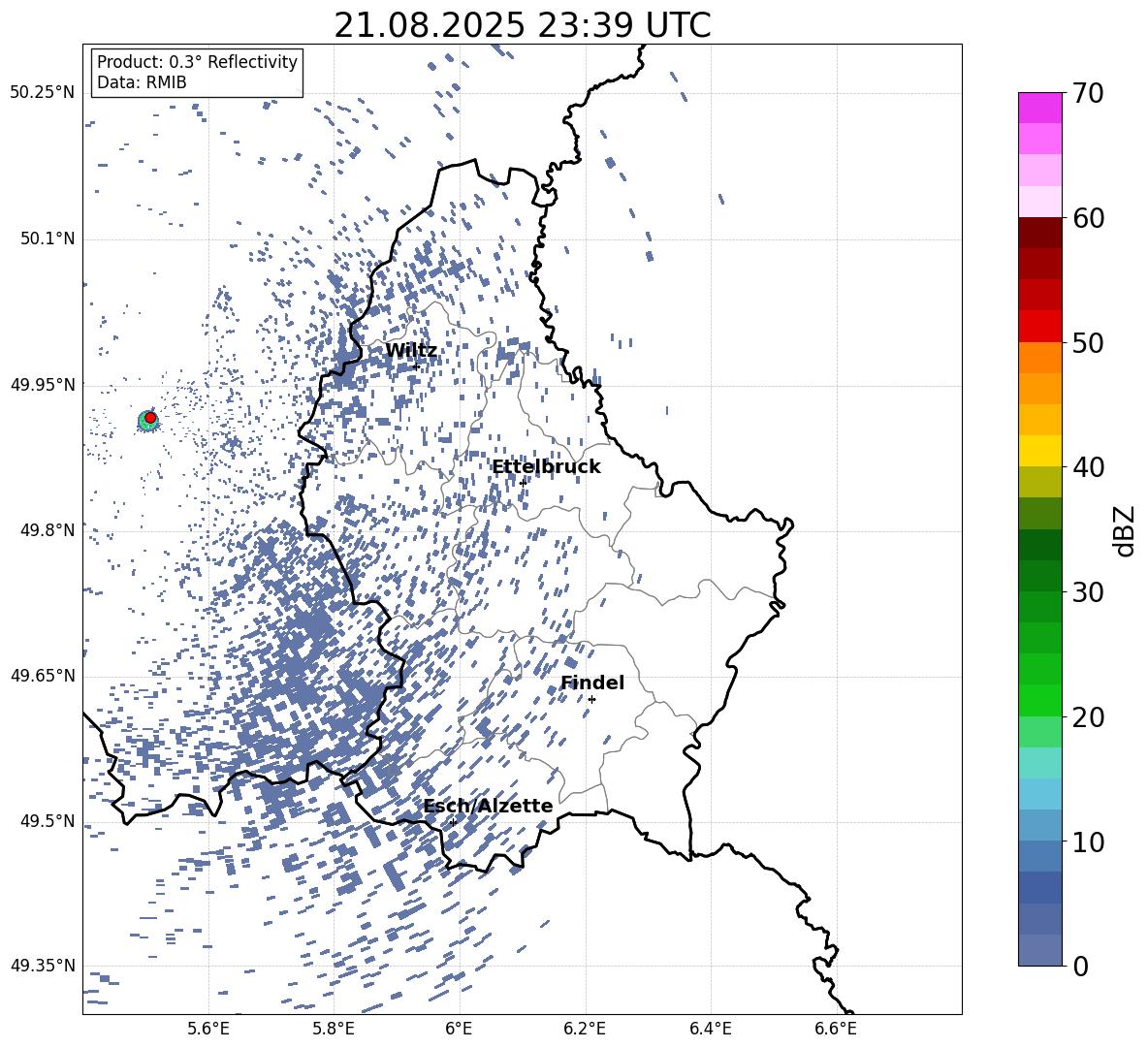Click the bright red 50 dBZ swatch
Screen dimensions: 1148x1048
click(x=1039, y=326)
